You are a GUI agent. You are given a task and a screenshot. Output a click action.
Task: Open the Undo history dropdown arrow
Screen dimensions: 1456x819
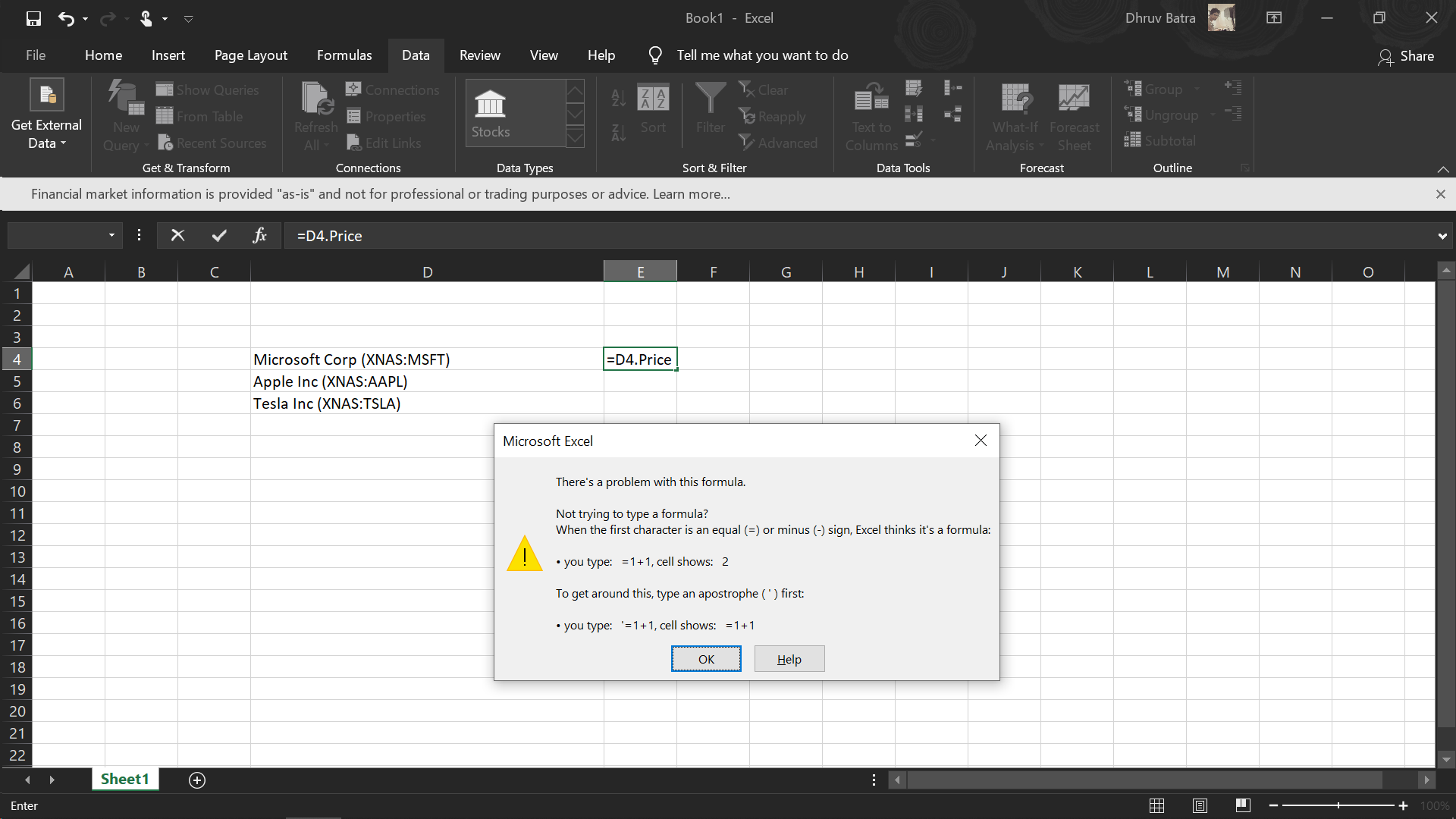85,19
